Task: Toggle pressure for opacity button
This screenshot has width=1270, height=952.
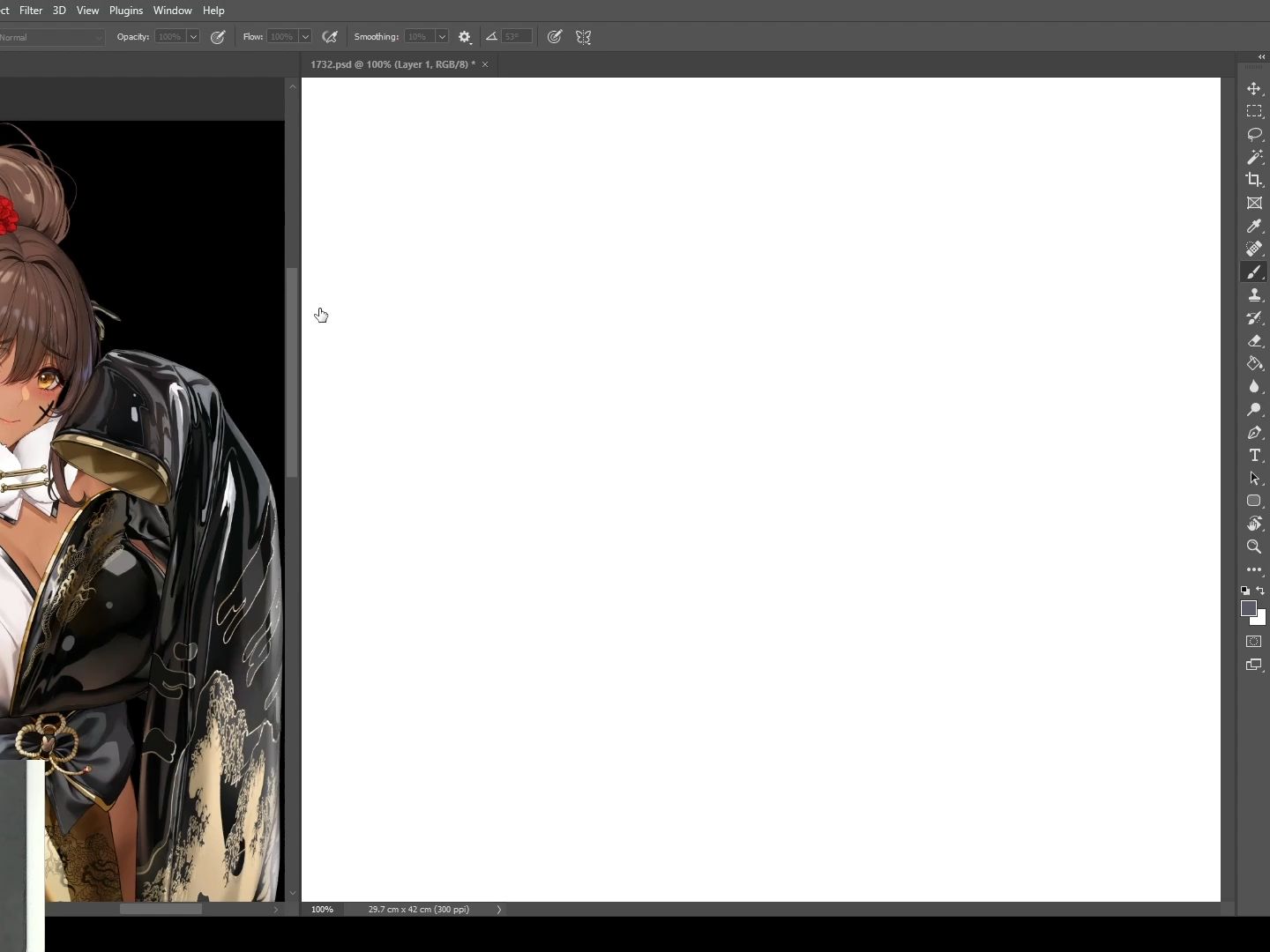Action: 218,37
